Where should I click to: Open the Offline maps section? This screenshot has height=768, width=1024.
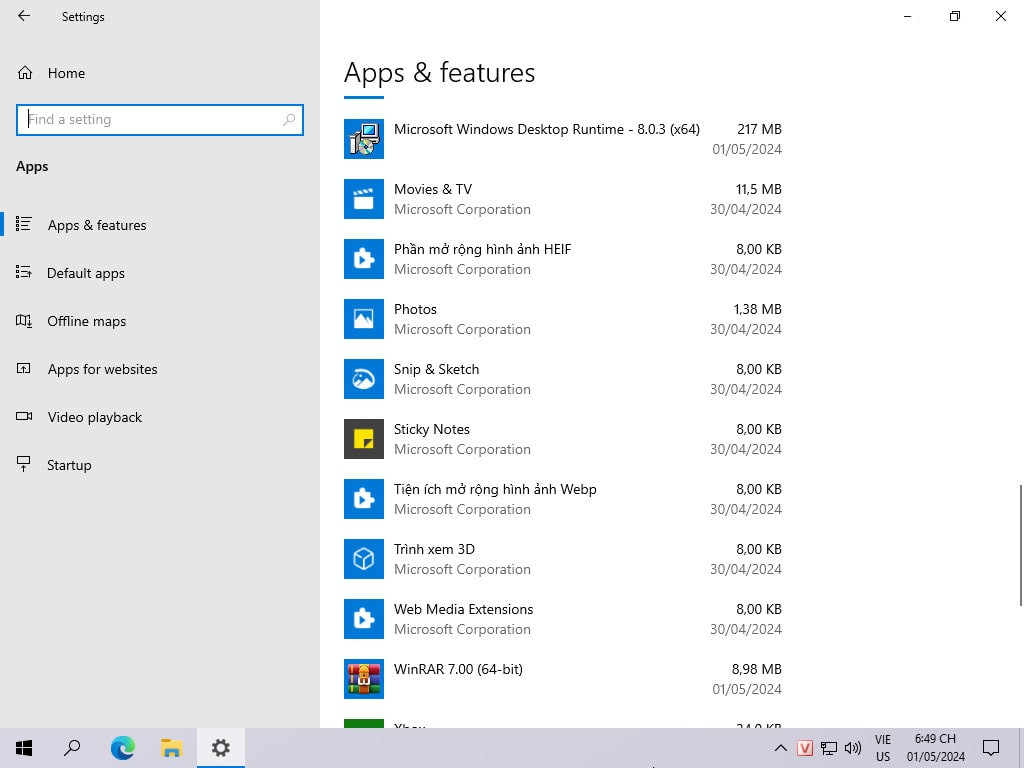[87, 321]
